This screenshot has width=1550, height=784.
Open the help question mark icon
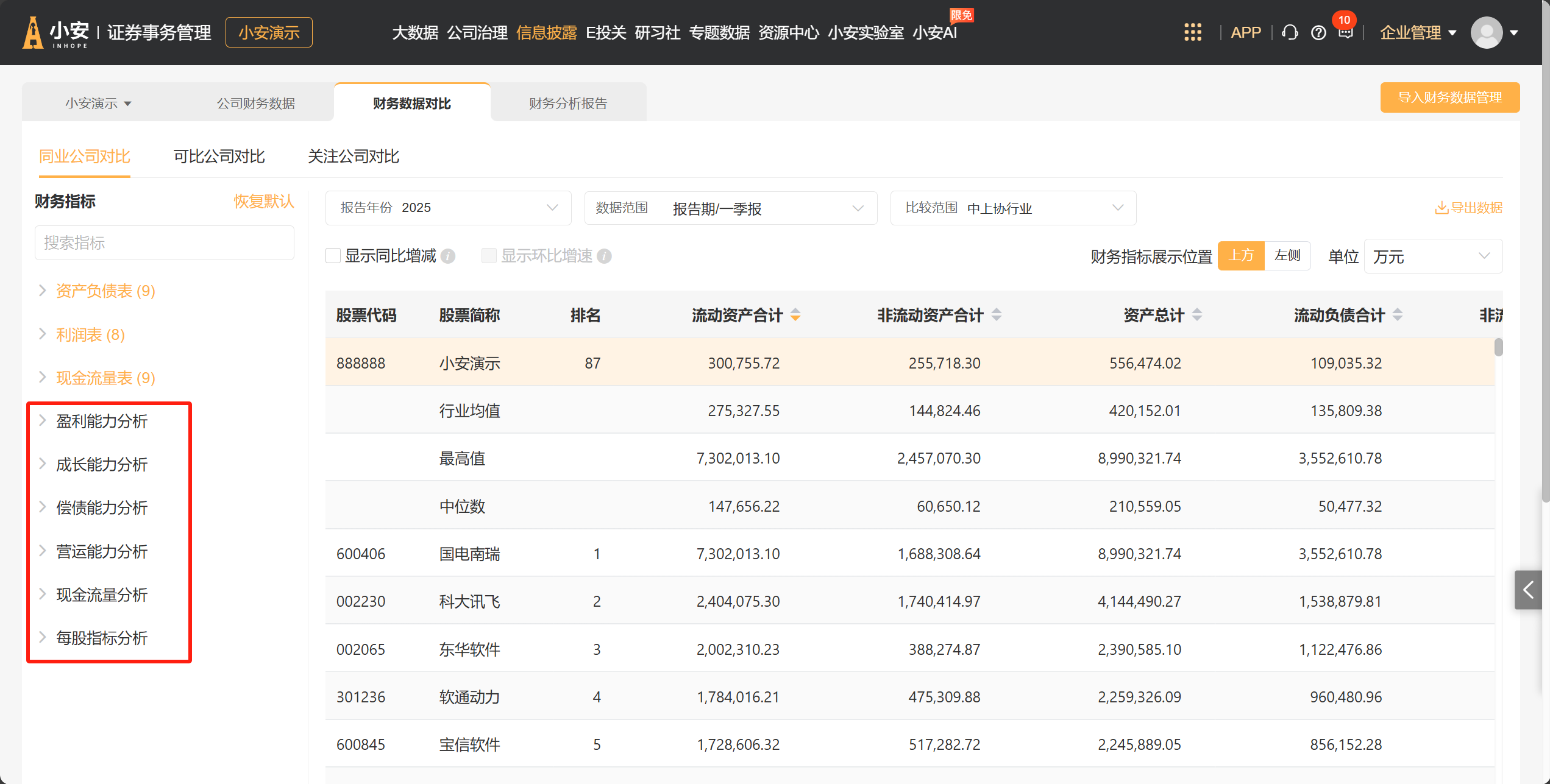1318,32
